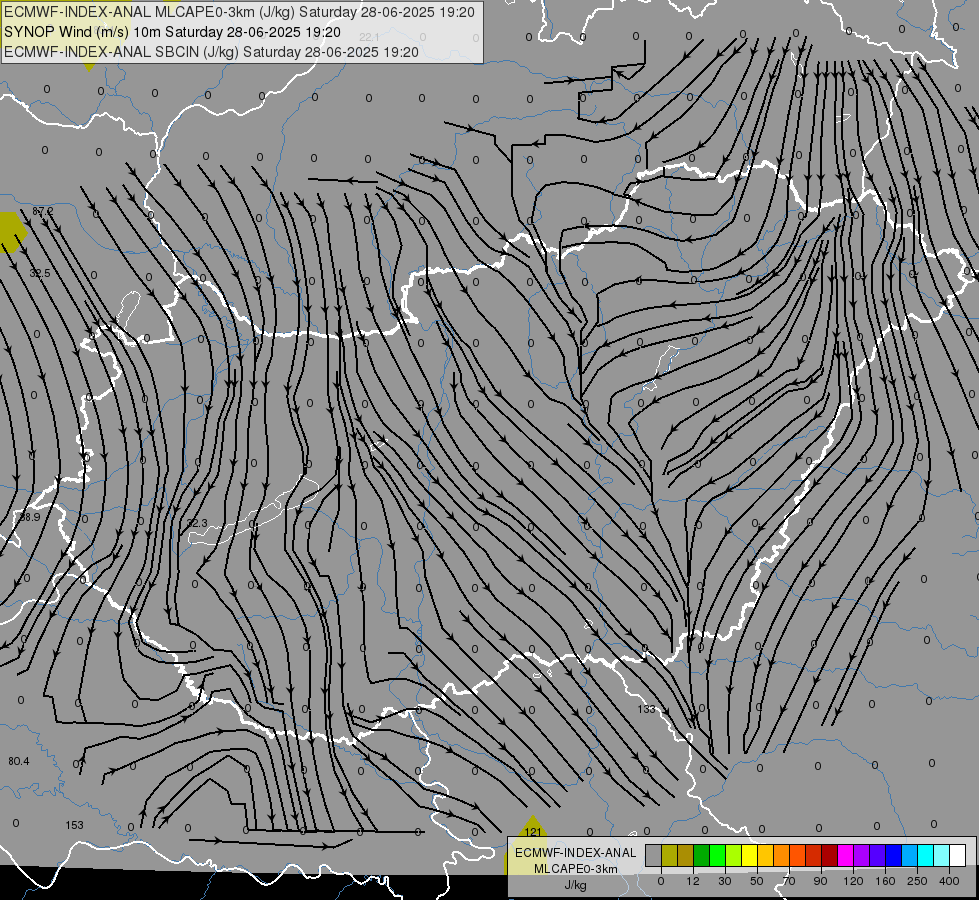This screenshot has height=900, width=979.
Task: Click the small yellow triangle under the header box
Action: (89, 66)
